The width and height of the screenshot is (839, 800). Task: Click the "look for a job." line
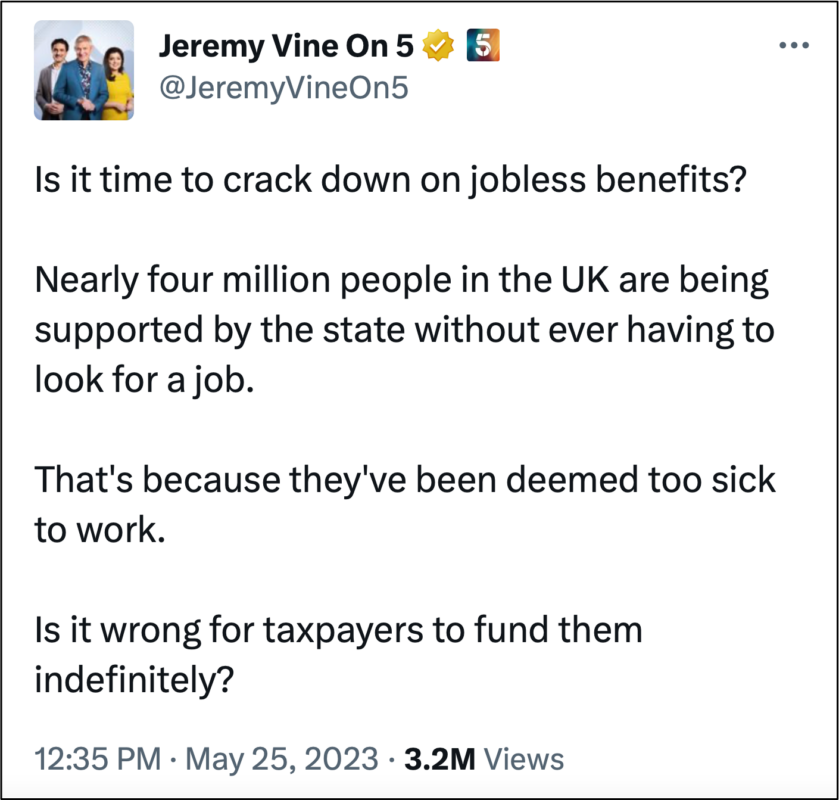click(x=138, y=380)
